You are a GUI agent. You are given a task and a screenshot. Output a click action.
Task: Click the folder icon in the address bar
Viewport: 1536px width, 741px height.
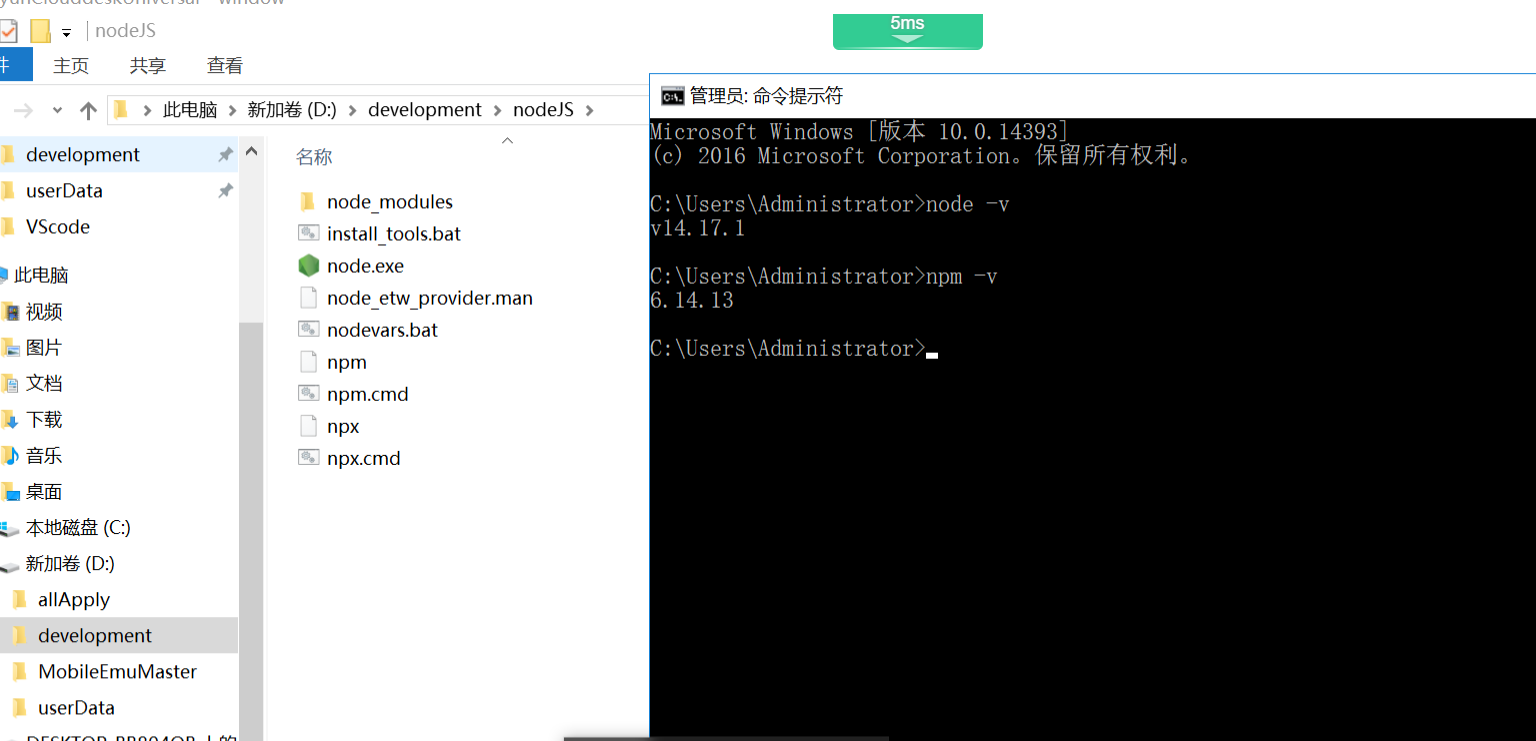(121, 109)
